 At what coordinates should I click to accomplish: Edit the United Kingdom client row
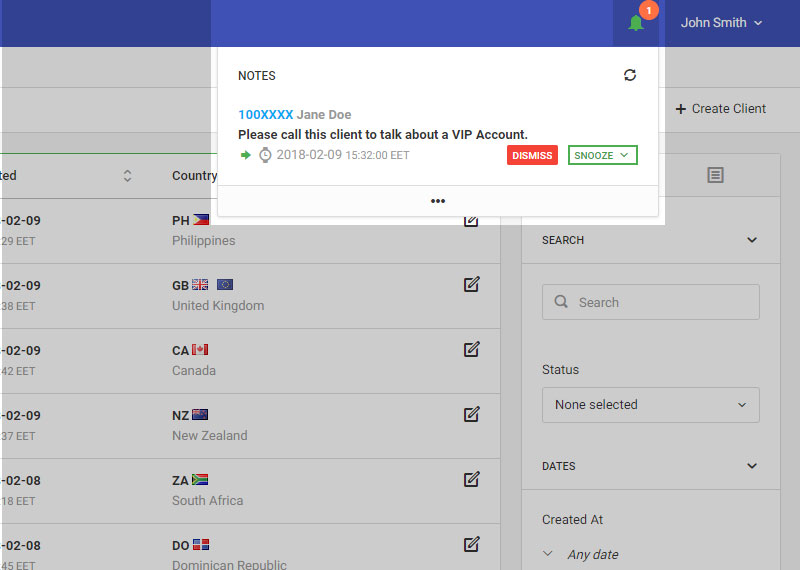click(472, 284)
